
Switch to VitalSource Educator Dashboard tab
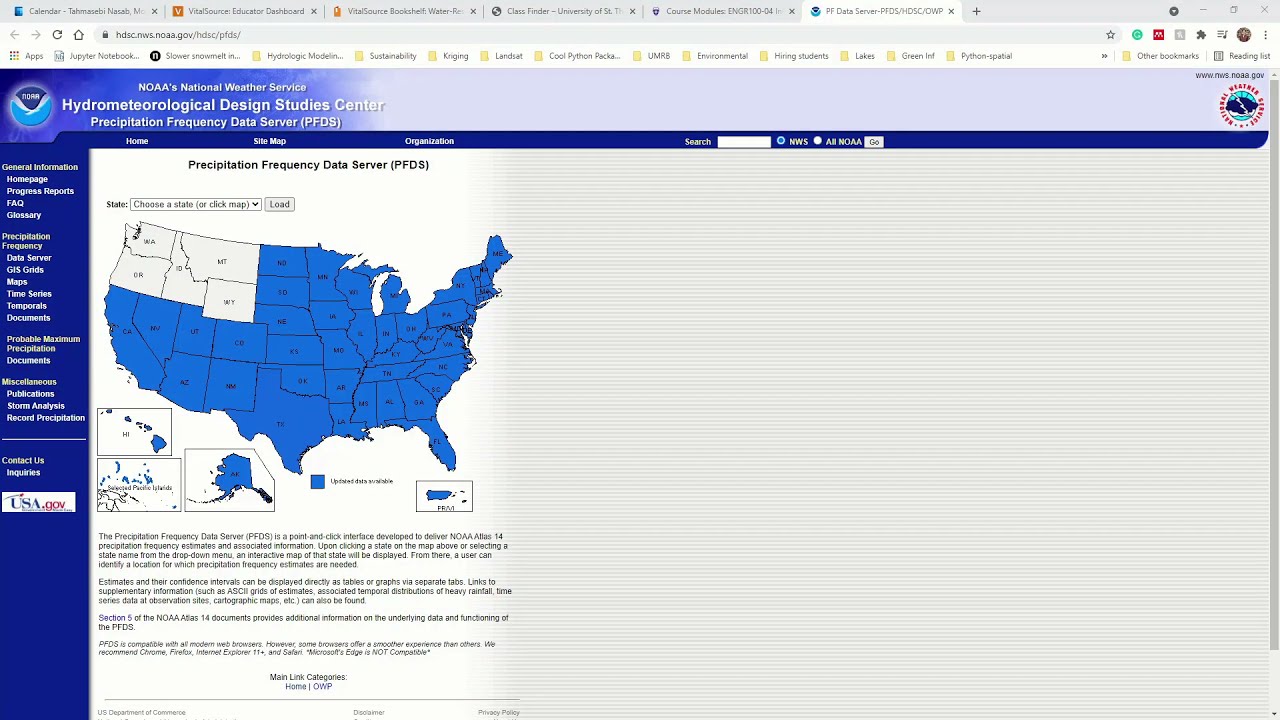[244, 11]
